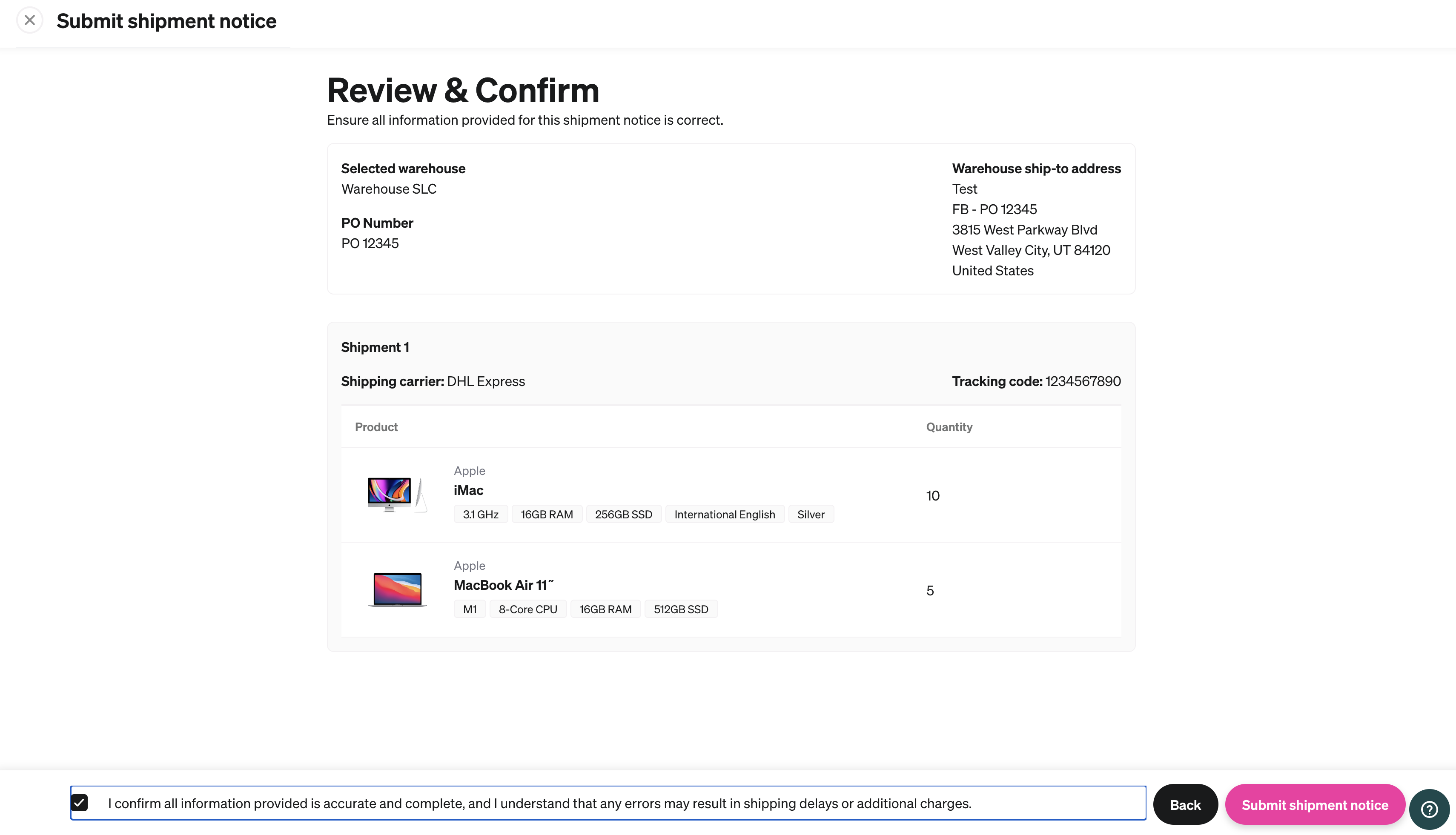Click the iMac product thumbnail
The width and height of the screenshot is (1456, 835).
397,495
